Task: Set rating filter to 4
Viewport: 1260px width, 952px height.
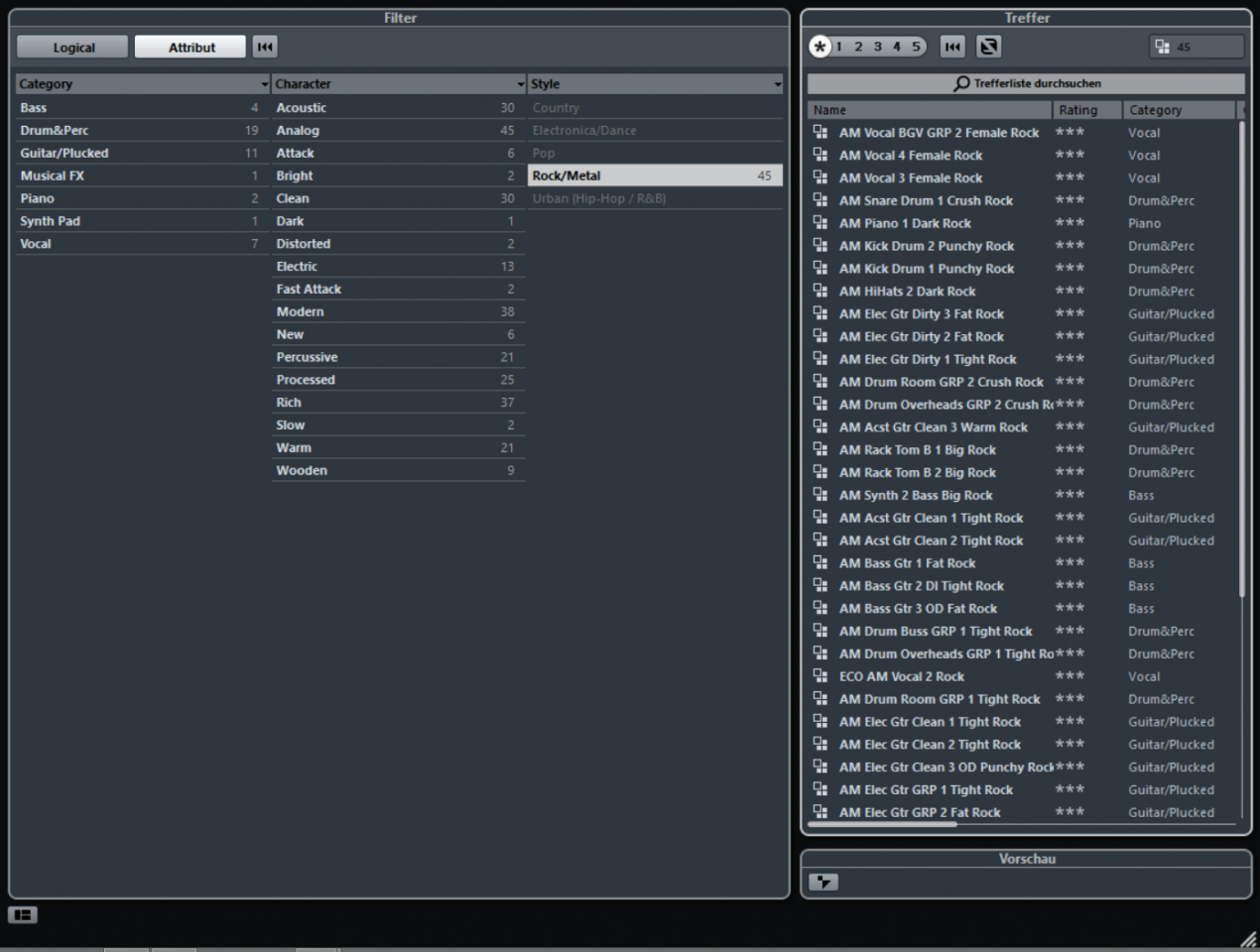Action: tap(897, 47)
